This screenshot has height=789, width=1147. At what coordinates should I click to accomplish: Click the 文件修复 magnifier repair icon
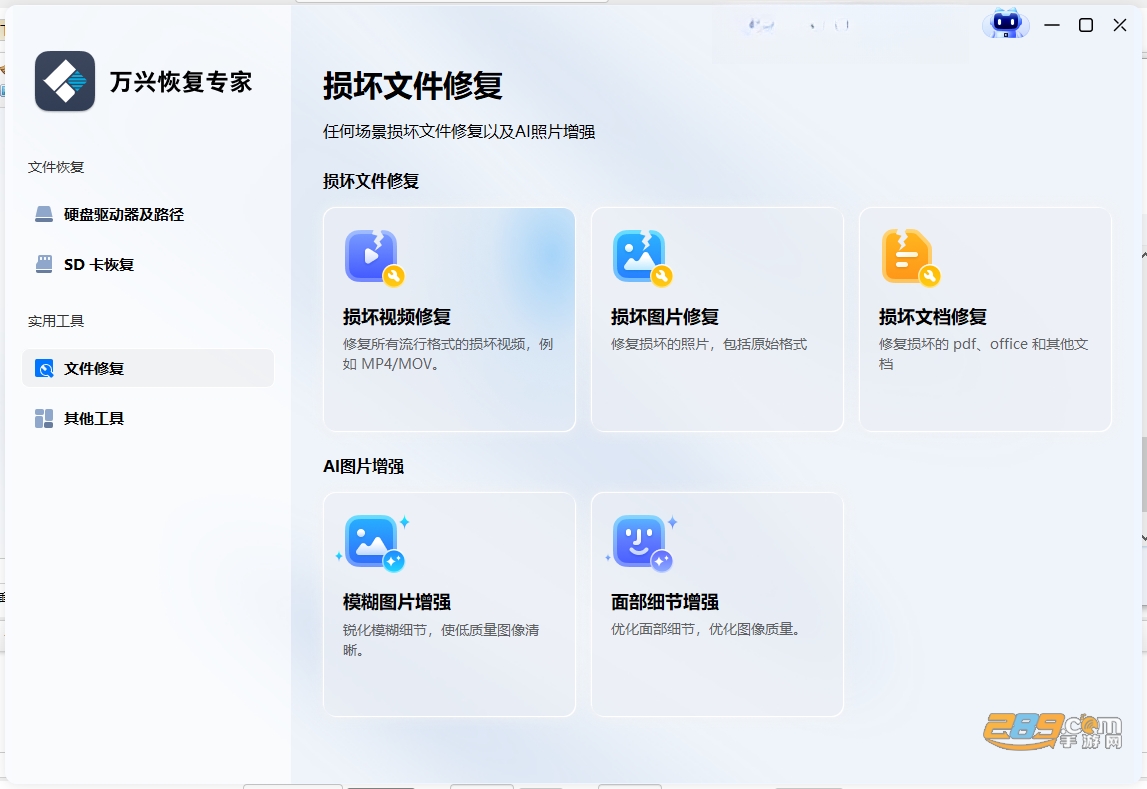pos(44,369)
